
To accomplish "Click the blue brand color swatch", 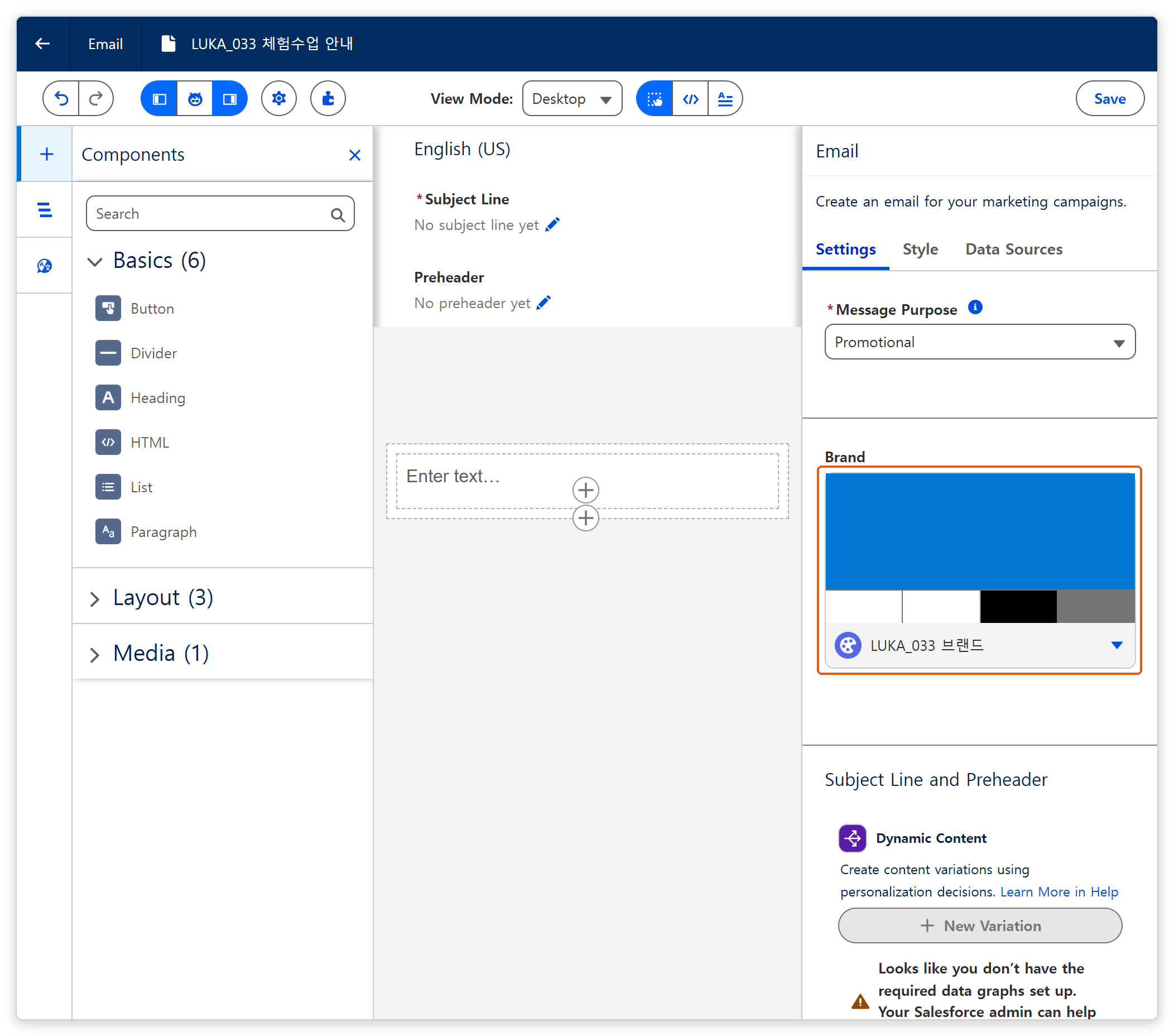I will (980, 531).
